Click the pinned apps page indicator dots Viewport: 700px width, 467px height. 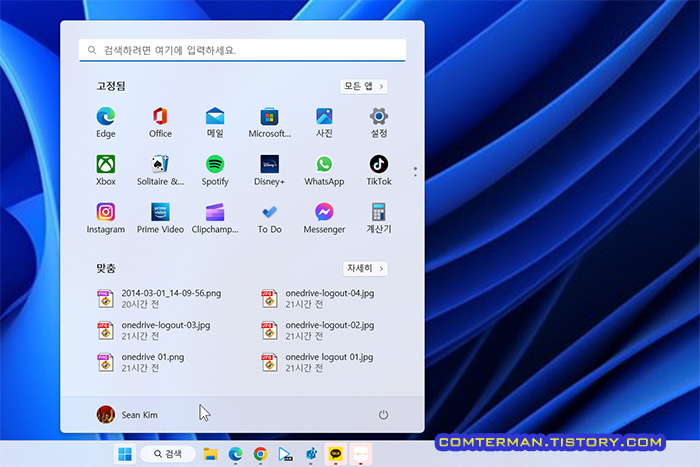pos(415,171)
